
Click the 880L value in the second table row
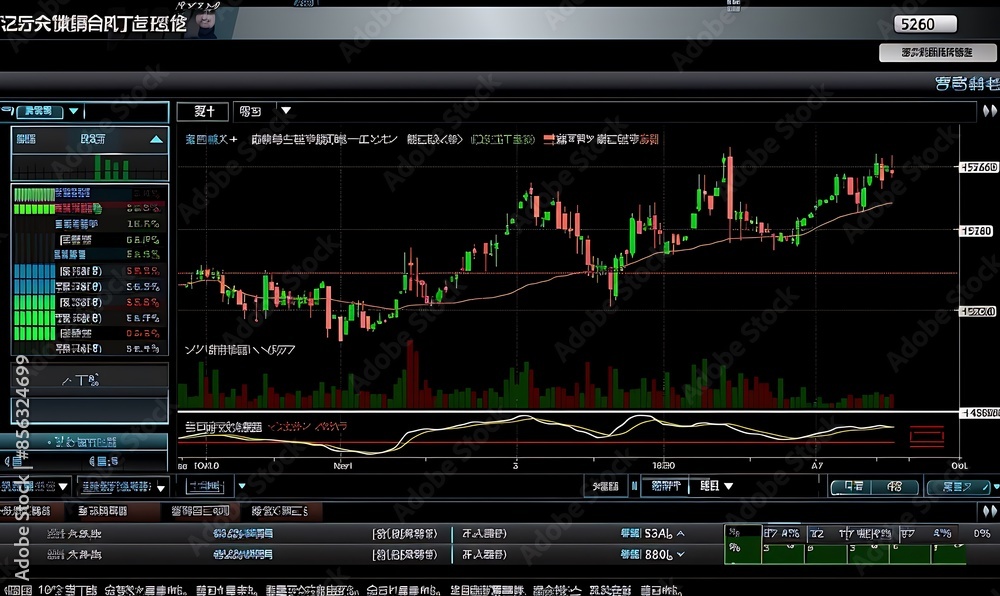tap(658, 555)
